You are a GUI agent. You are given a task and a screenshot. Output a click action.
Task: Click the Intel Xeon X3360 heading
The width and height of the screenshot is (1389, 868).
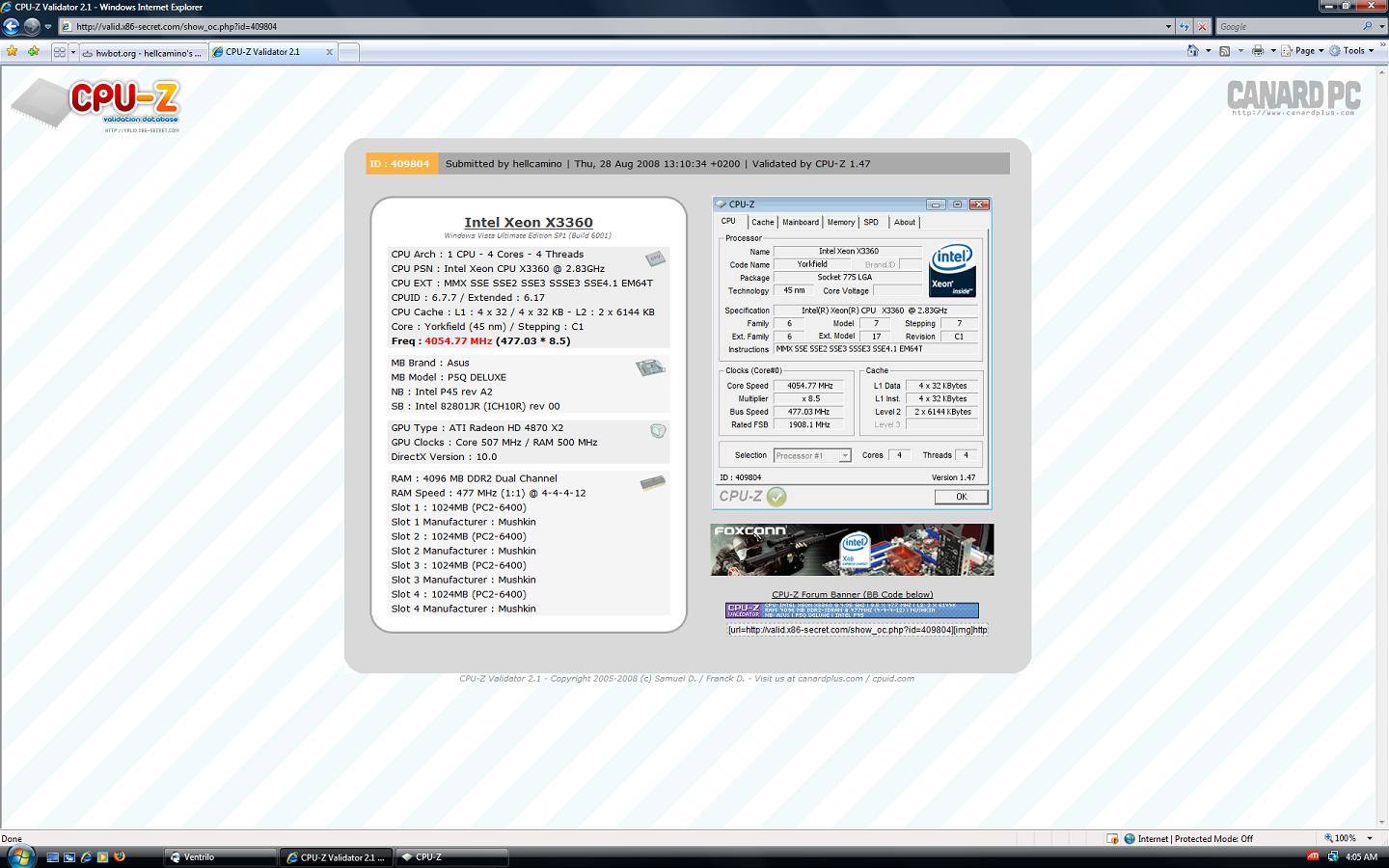pyautogui.click(x=529, y=222)
